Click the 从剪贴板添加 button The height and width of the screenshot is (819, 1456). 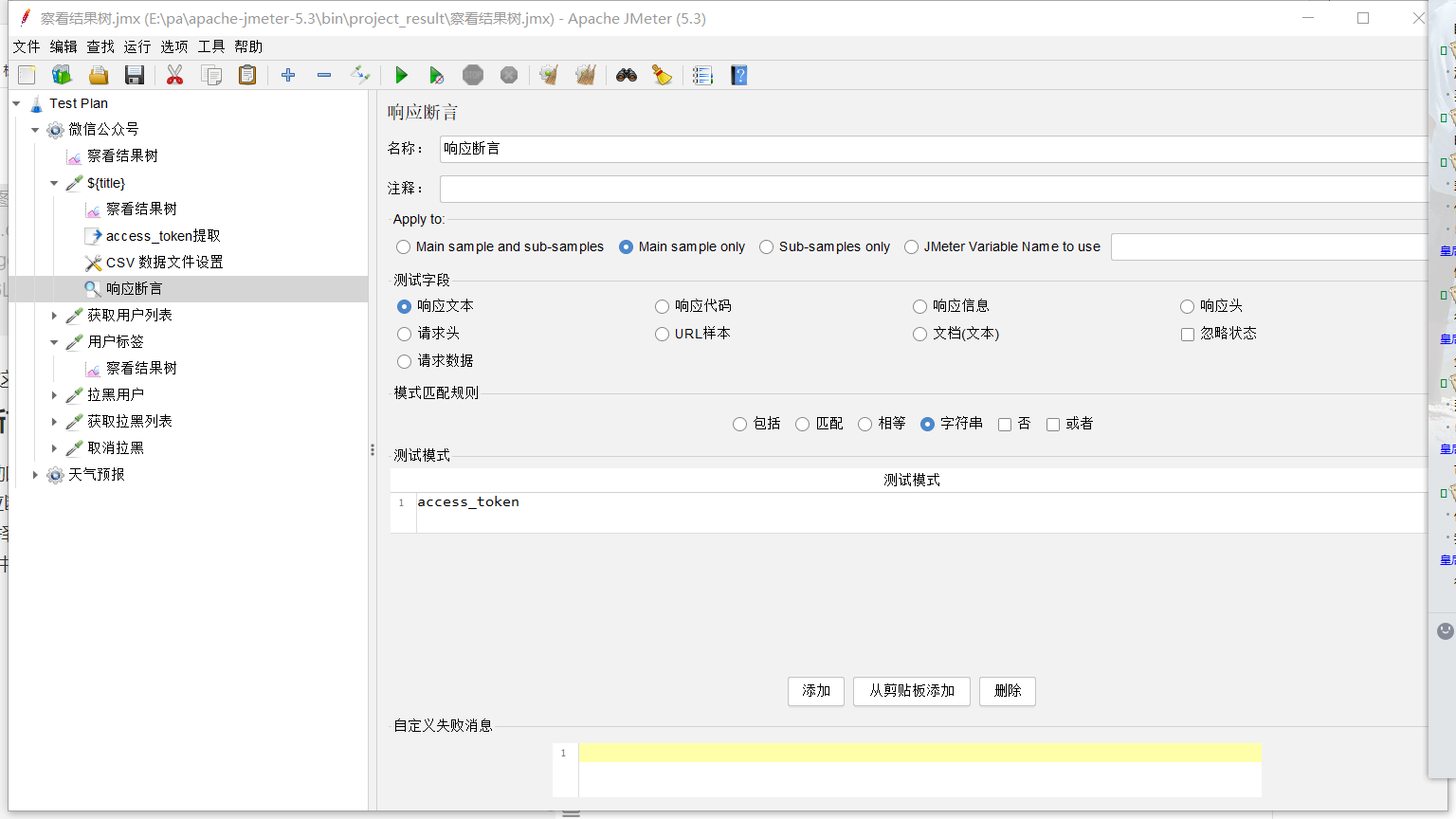911,691
